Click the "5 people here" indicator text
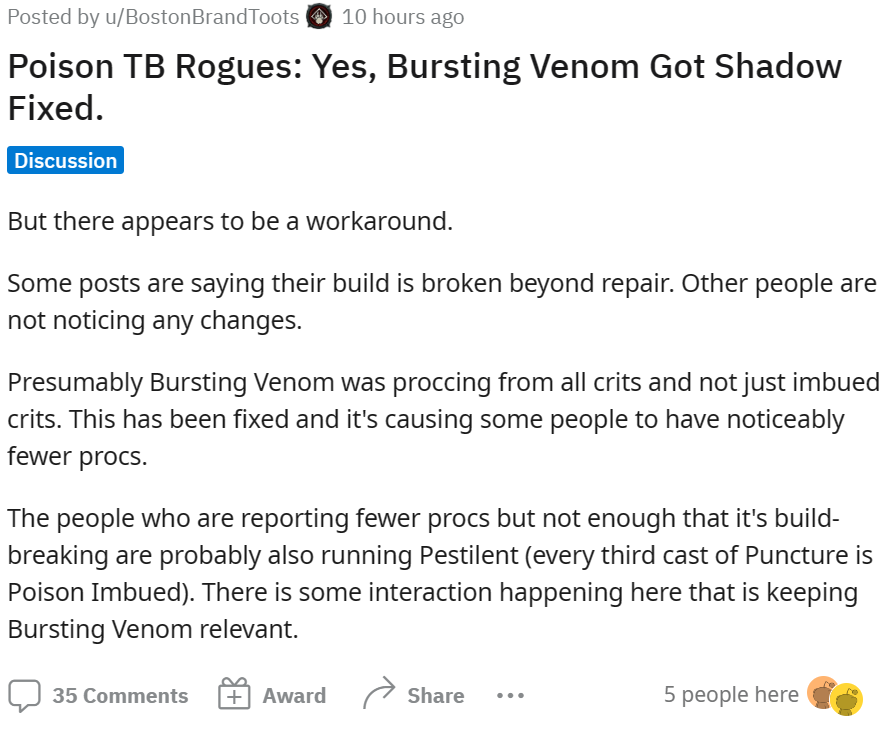 point(731,694)
